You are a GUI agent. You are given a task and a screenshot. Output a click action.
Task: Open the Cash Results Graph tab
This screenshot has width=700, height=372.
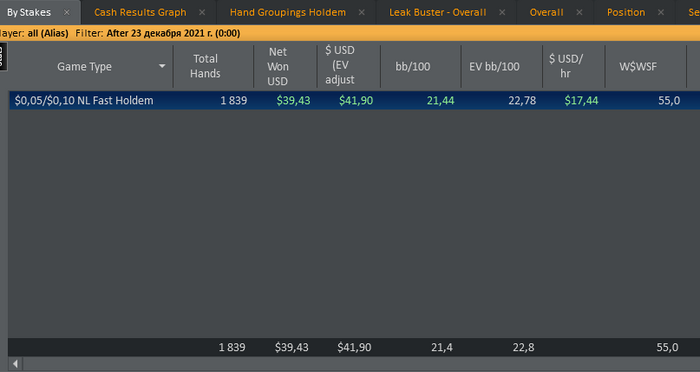pos(140,13)
